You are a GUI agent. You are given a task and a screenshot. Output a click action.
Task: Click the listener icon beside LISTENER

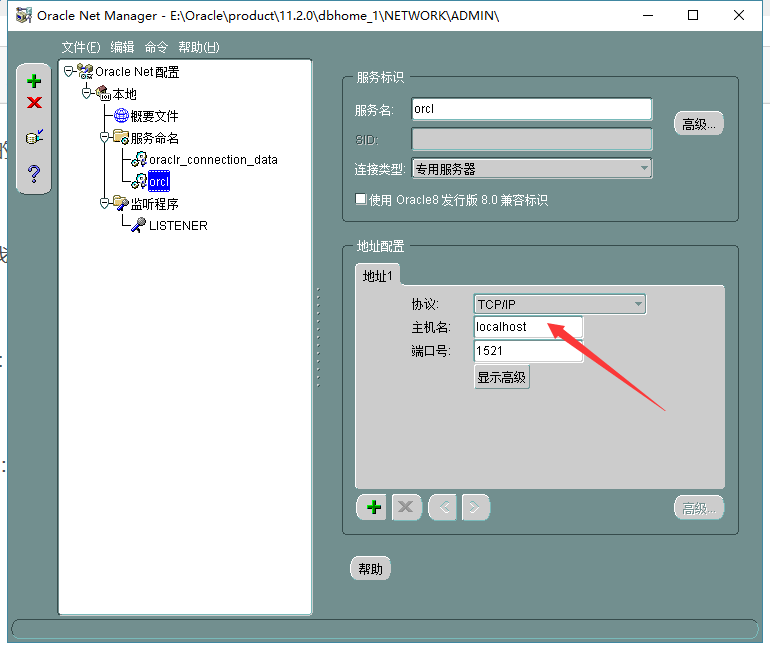tap(139, 225)
